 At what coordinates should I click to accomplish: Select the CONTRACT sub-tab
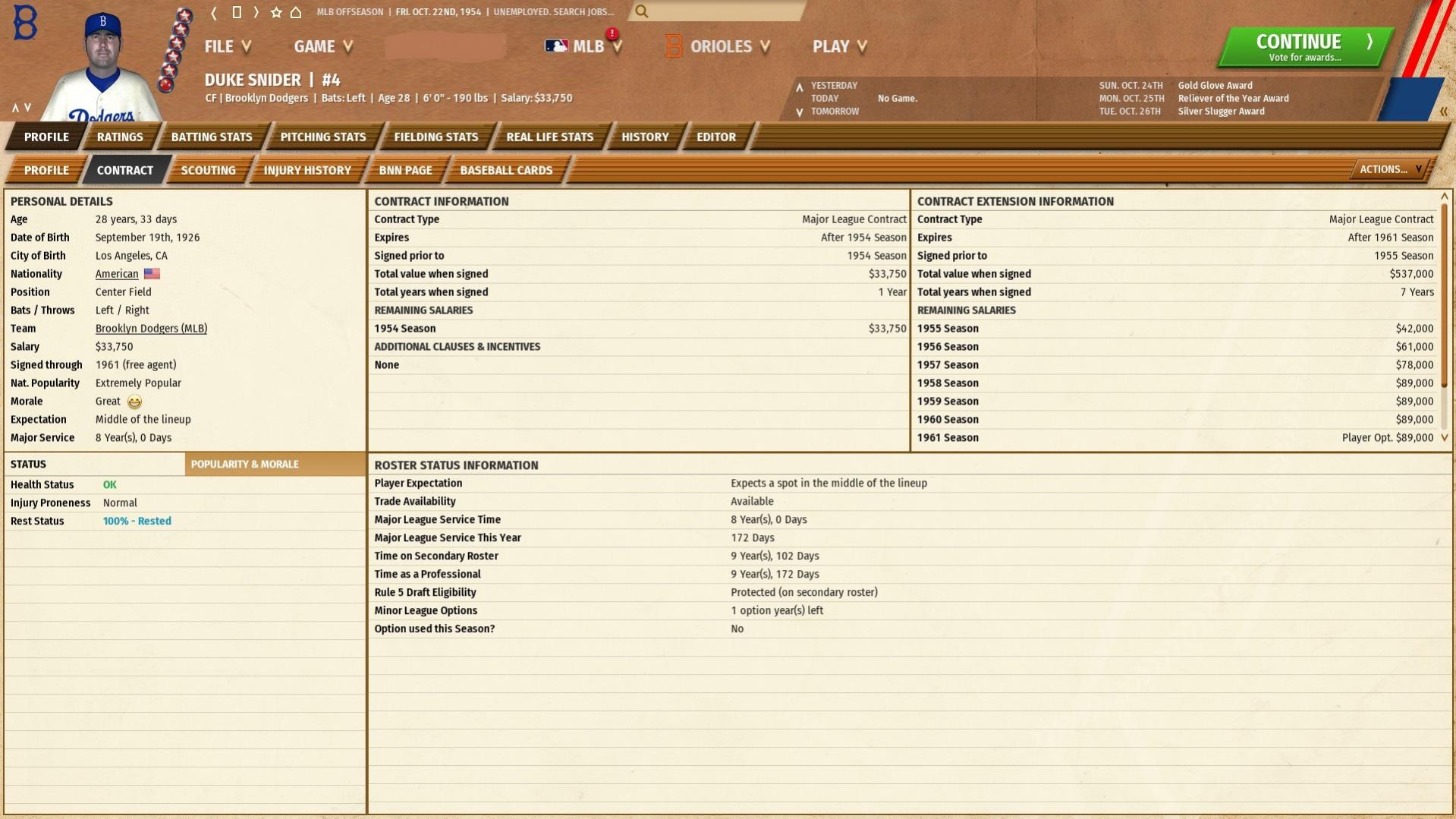click(125, 170)
